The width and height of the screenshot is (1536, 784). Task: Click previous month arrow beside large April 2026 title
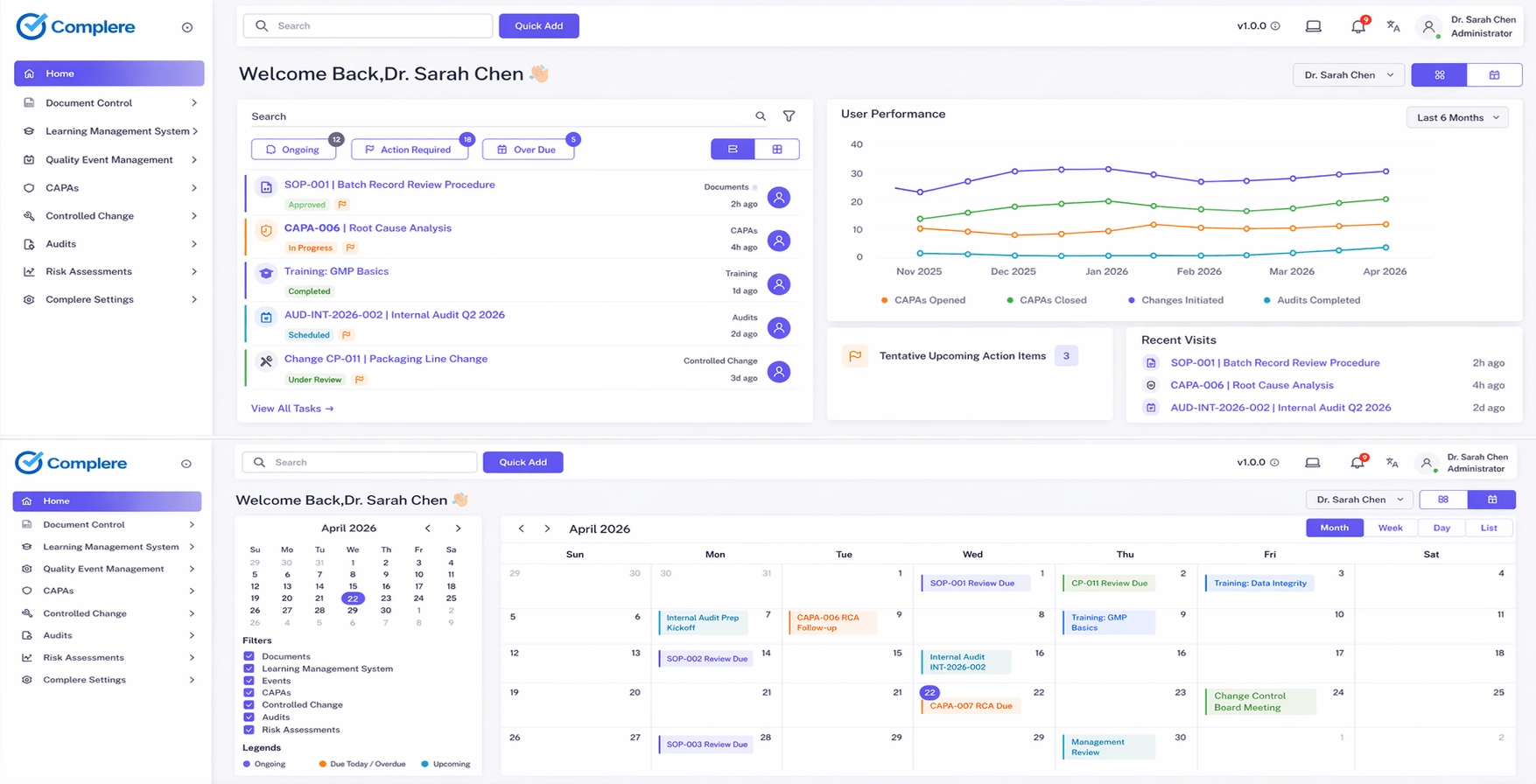tap(522, 529)
